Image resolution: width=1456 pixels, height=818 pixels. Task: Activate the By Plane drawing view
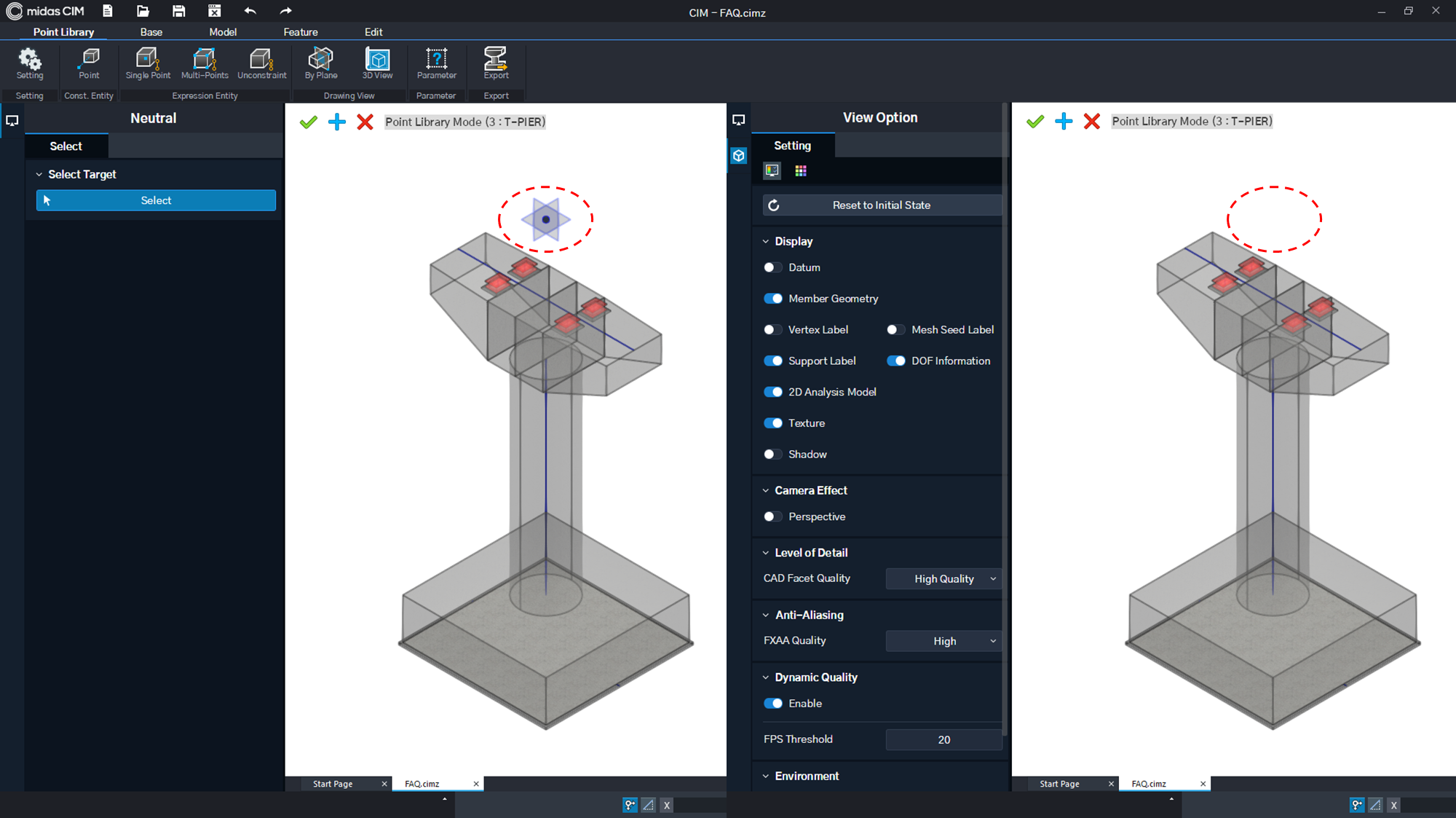click(x=321, y=63)
